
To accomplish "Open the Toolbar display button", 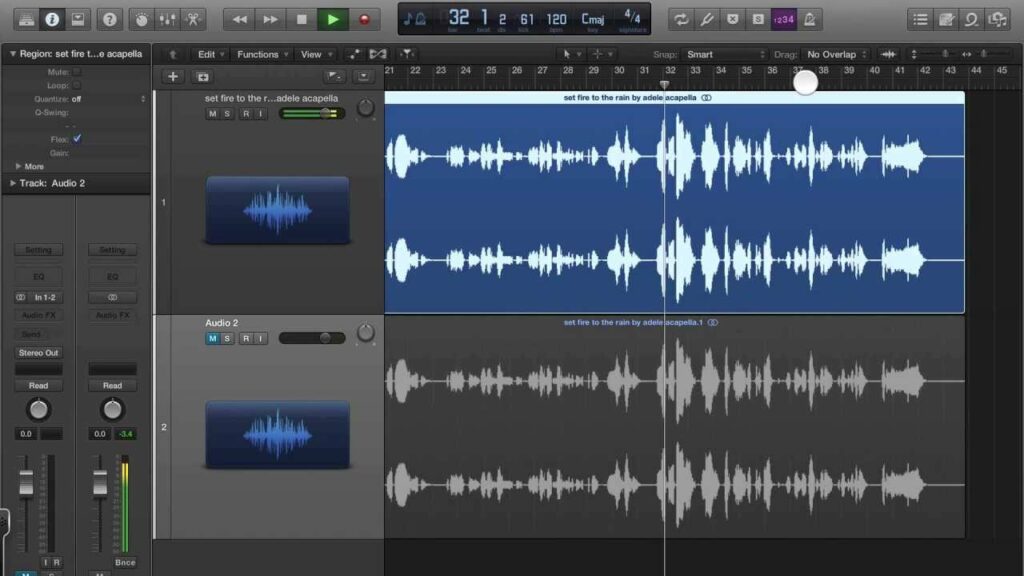I will 78,20.
